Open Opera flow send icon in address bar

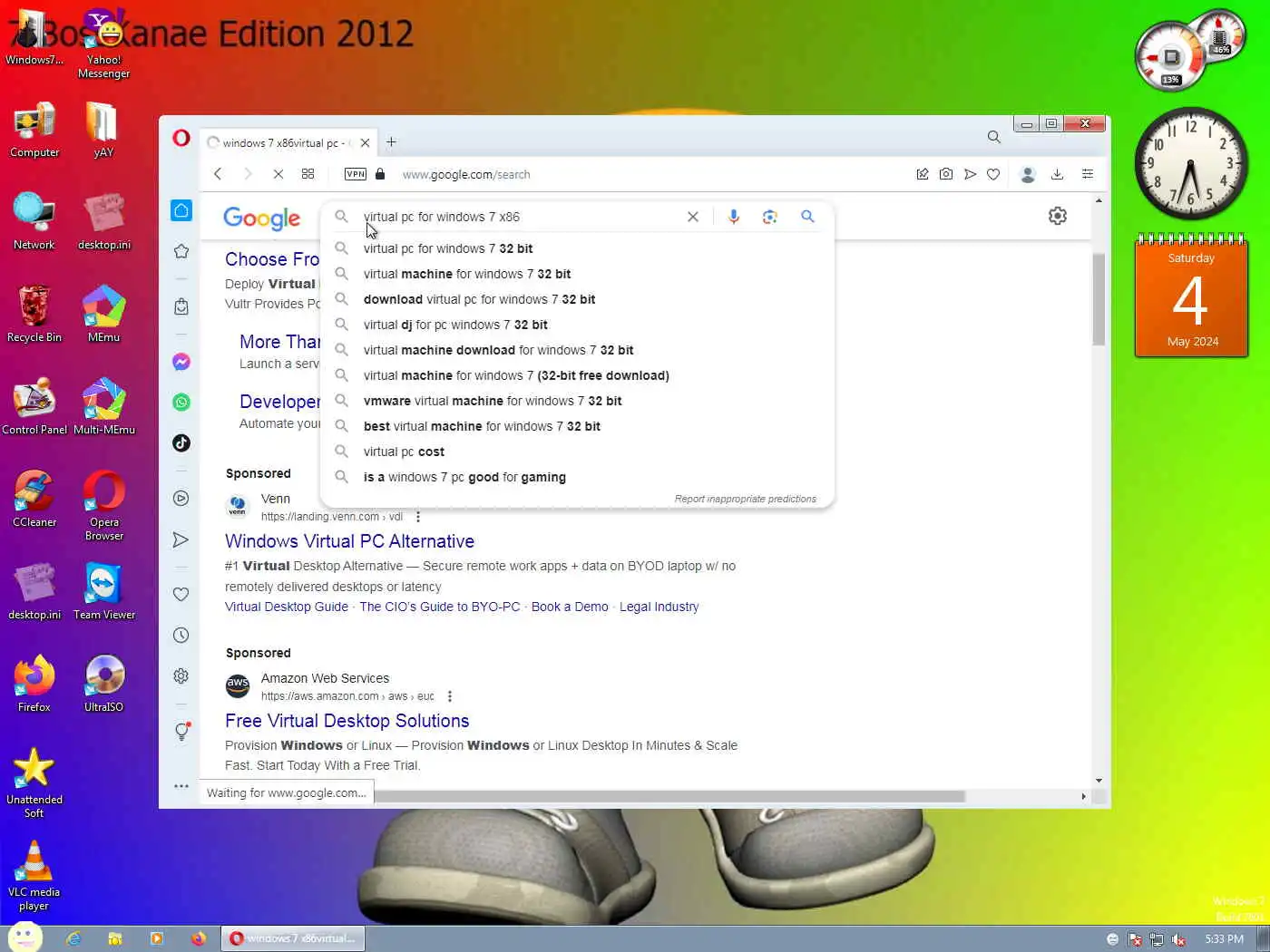tap(970, 174)
